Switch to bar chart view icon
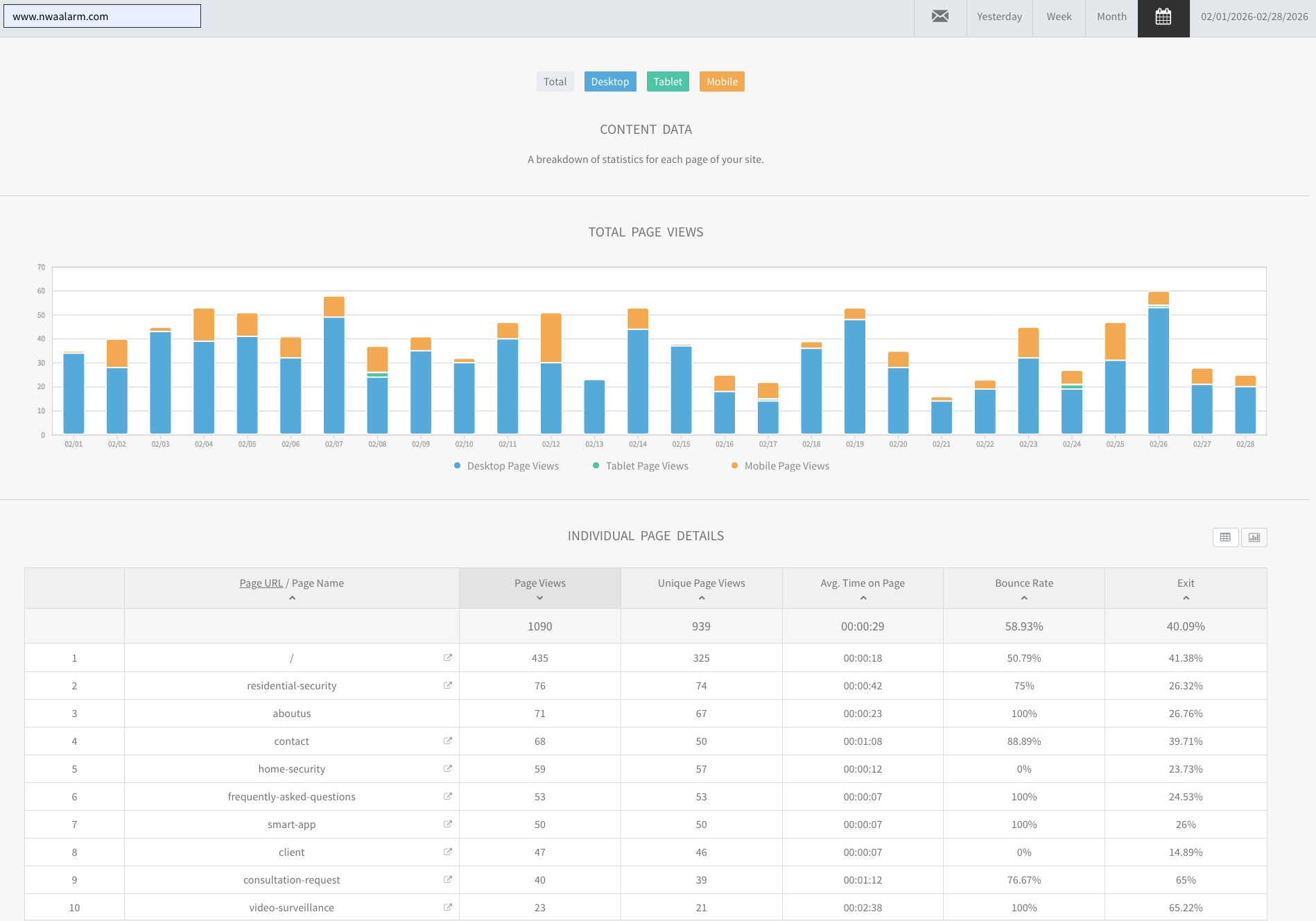1316x921 pixels. [1254, 537]
